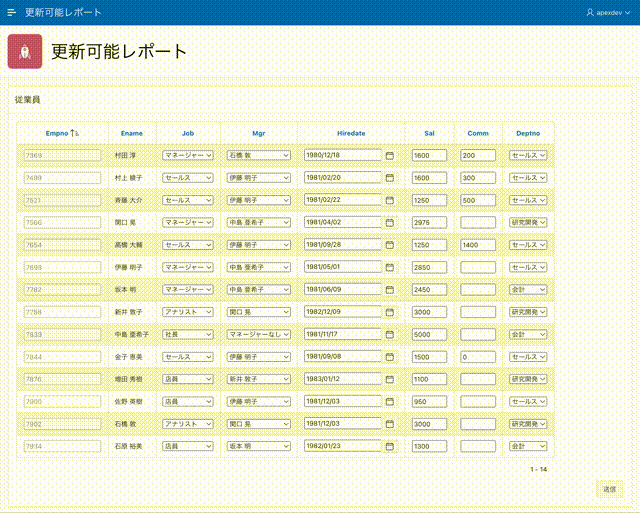Open calendar picker for hiredate 1981/02/22
Image resolution: width=640 pixels, height=513 pixels.
[x=390, y=200]
